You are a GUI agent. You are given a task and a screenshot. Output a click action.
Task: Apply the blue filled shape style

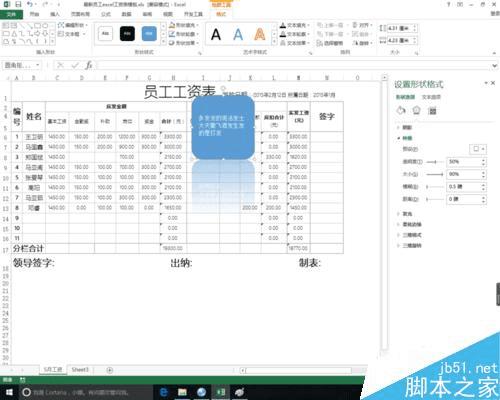(x=149, y=34)
